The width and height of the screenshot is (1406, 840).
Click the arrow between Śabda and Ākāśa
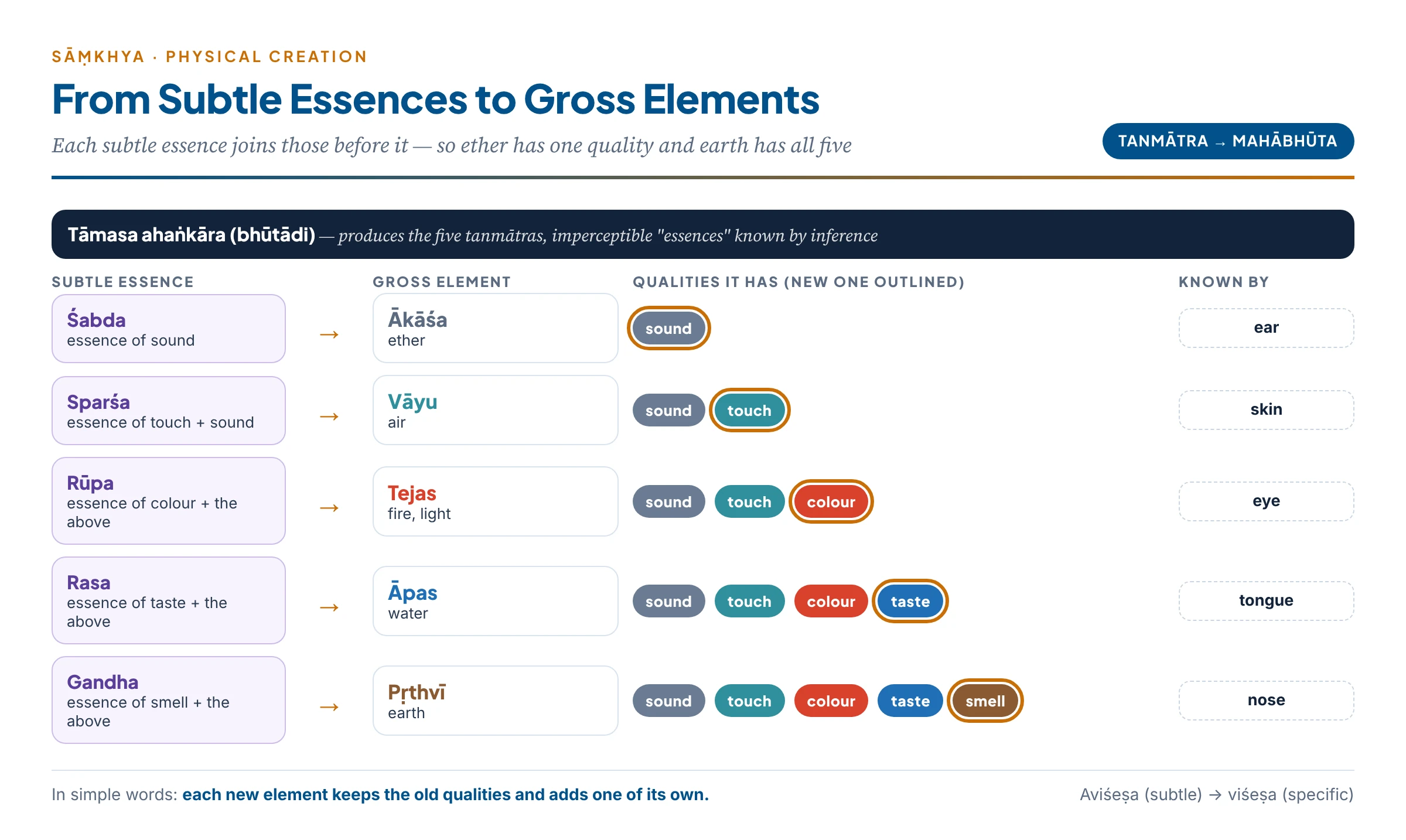tap(329, 334)
